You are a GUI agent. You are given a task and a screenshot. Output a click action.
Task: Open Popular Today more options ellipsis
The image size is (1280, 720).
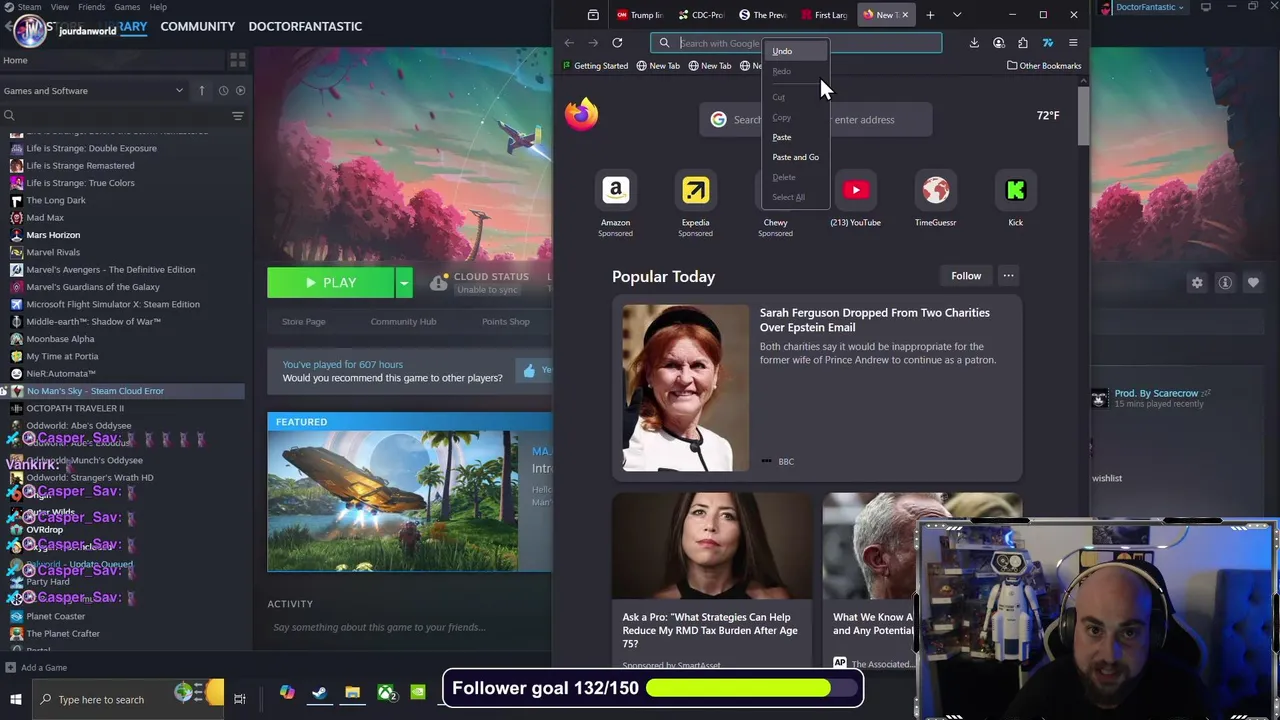point(1008,276)
